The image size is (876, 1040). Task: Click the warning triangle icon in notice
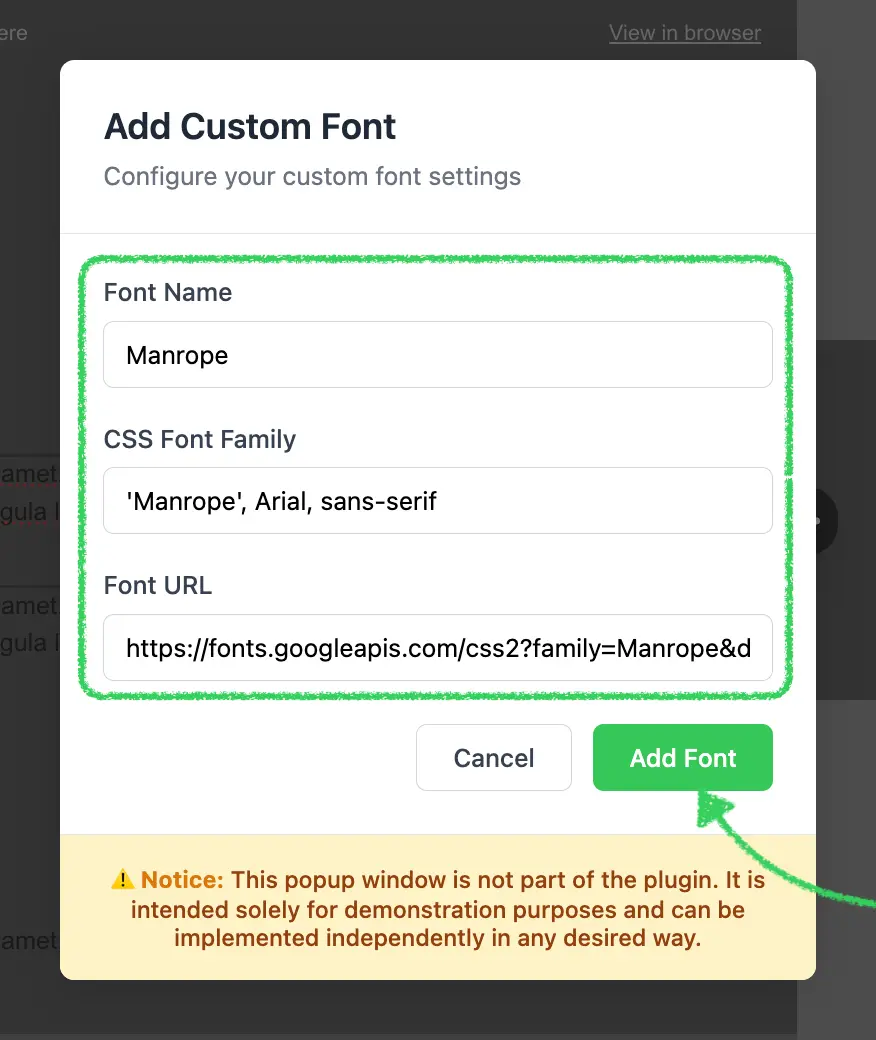tap(123, 879)
